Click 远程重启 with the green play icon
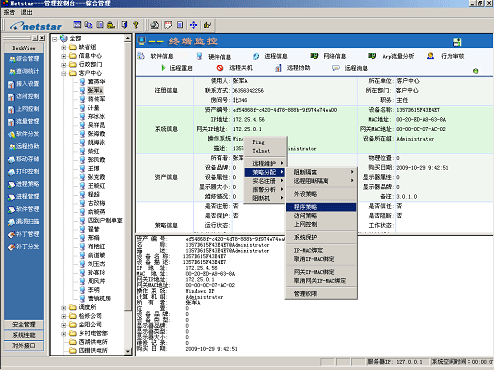 pos(177,68)
